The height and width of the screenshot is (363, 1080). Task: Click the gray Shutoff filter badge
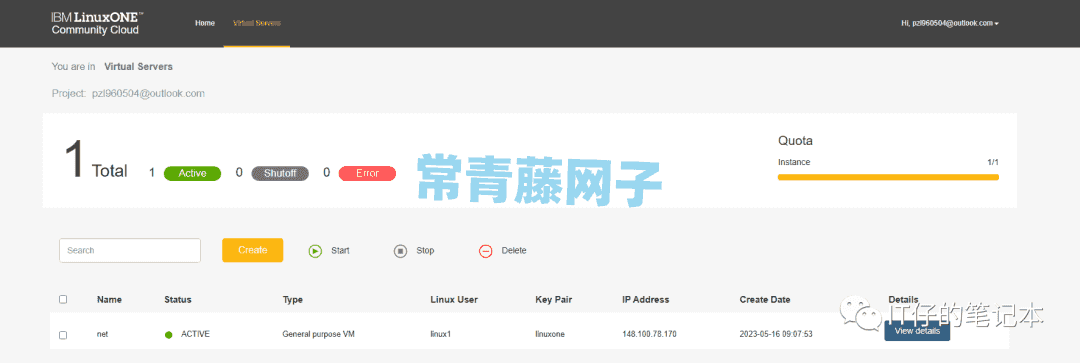[280, 173]
